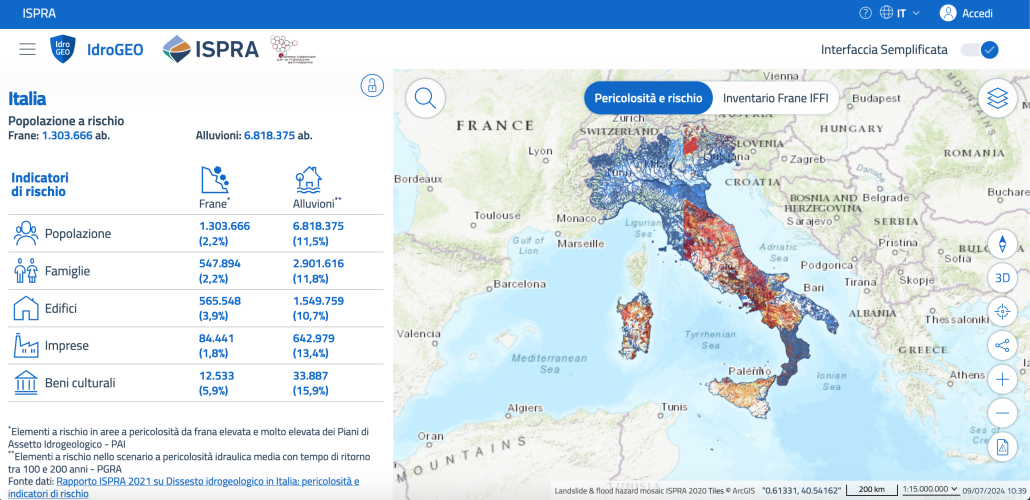This screenshot has height=500, width=1030.
Task: Zoom out on the map
Action: point(1002,413)
